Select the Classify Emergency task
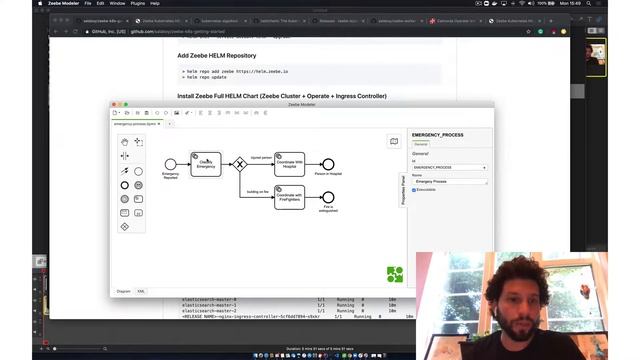The image size is (640, 360). point(206,164)
